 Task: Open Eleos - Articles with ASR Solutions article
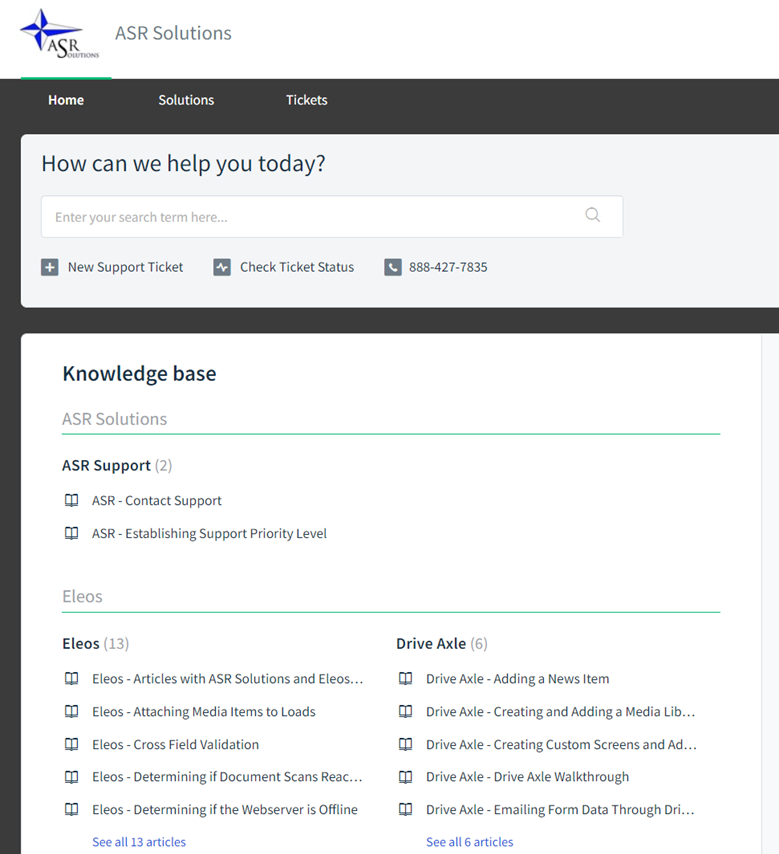point(228,679)
